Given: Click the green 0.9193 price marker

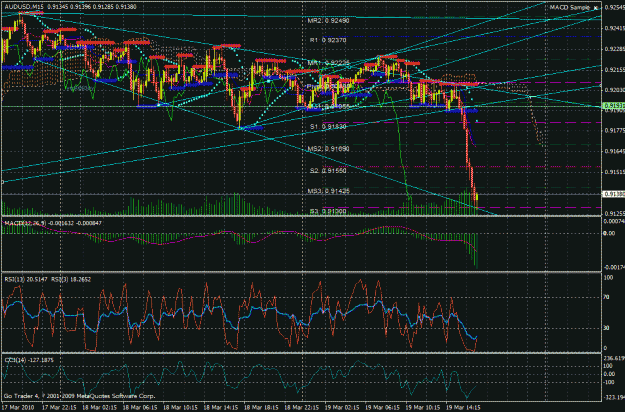Looking at the screenshot, I should [614, 106].
